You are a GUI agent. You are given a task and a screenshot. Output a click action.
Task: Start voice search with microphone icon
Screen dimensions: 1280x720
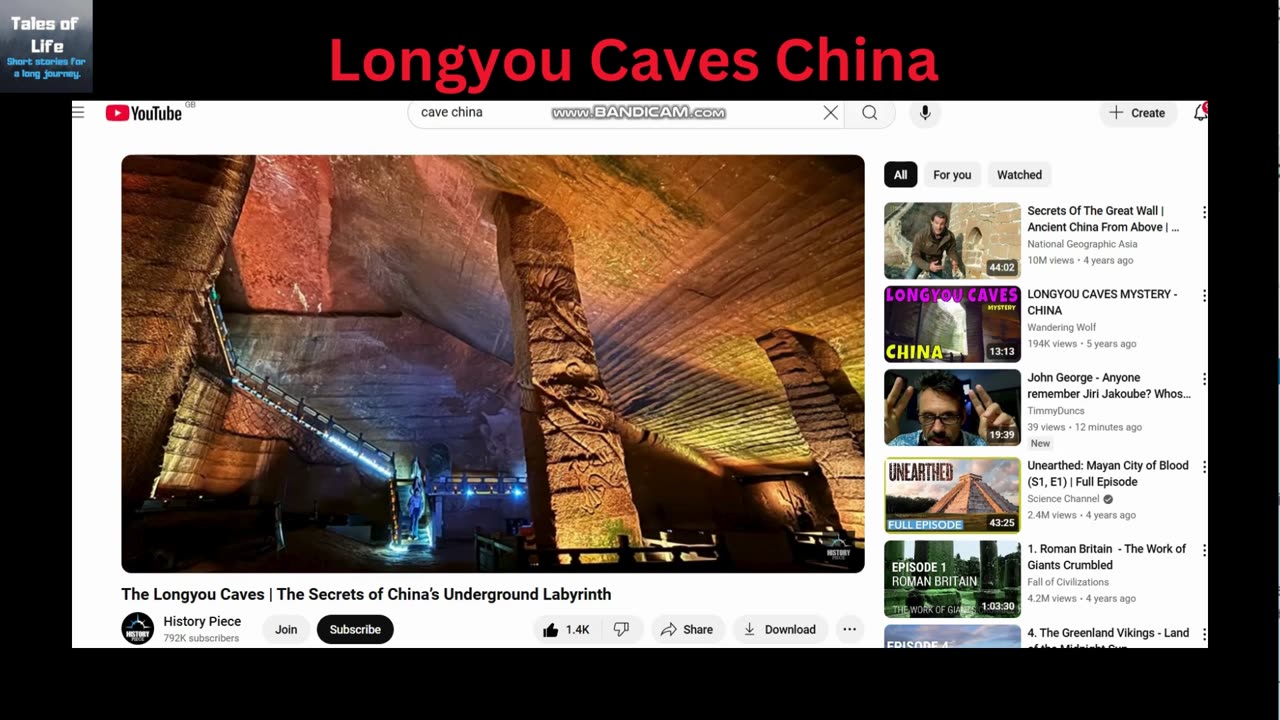925,113
